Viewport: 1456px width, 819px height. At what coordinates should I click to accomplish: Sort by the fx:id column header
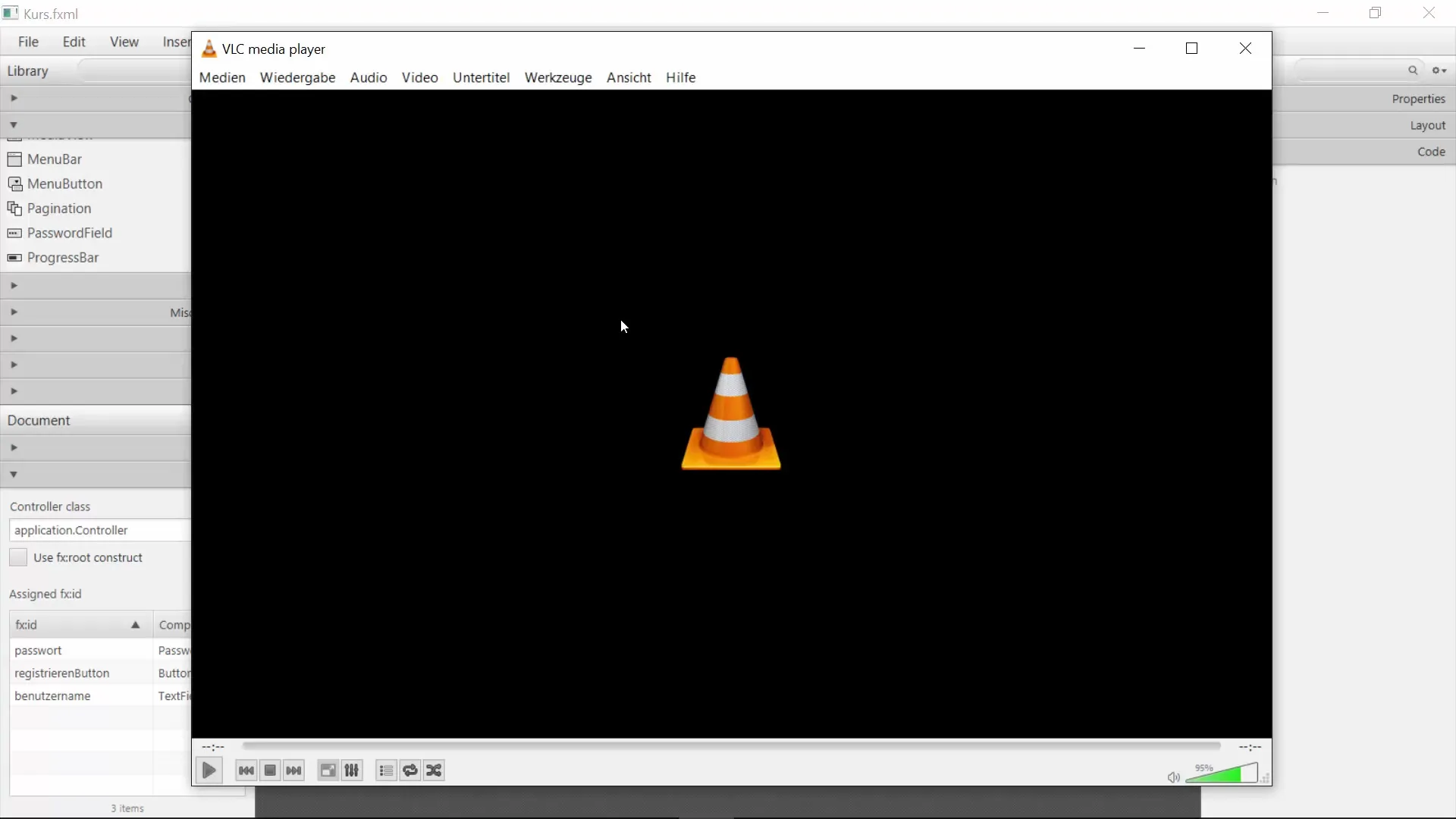coord(81,625)
